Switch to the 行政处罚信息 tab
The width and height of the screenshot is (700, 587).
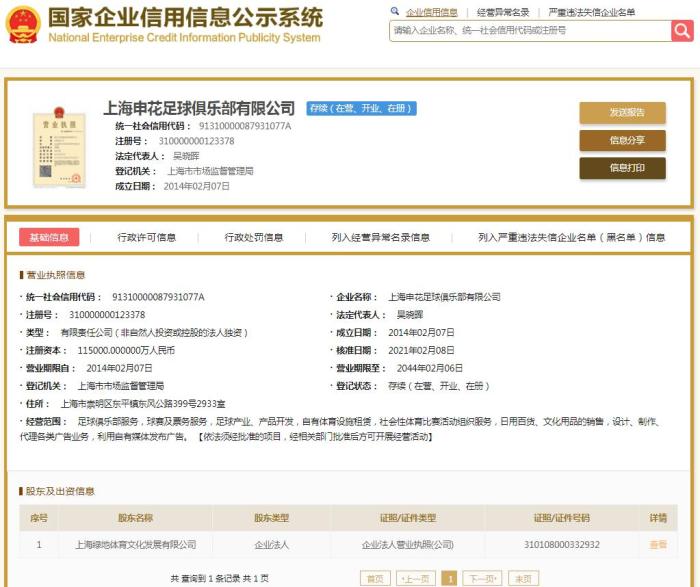pos(254,237)
